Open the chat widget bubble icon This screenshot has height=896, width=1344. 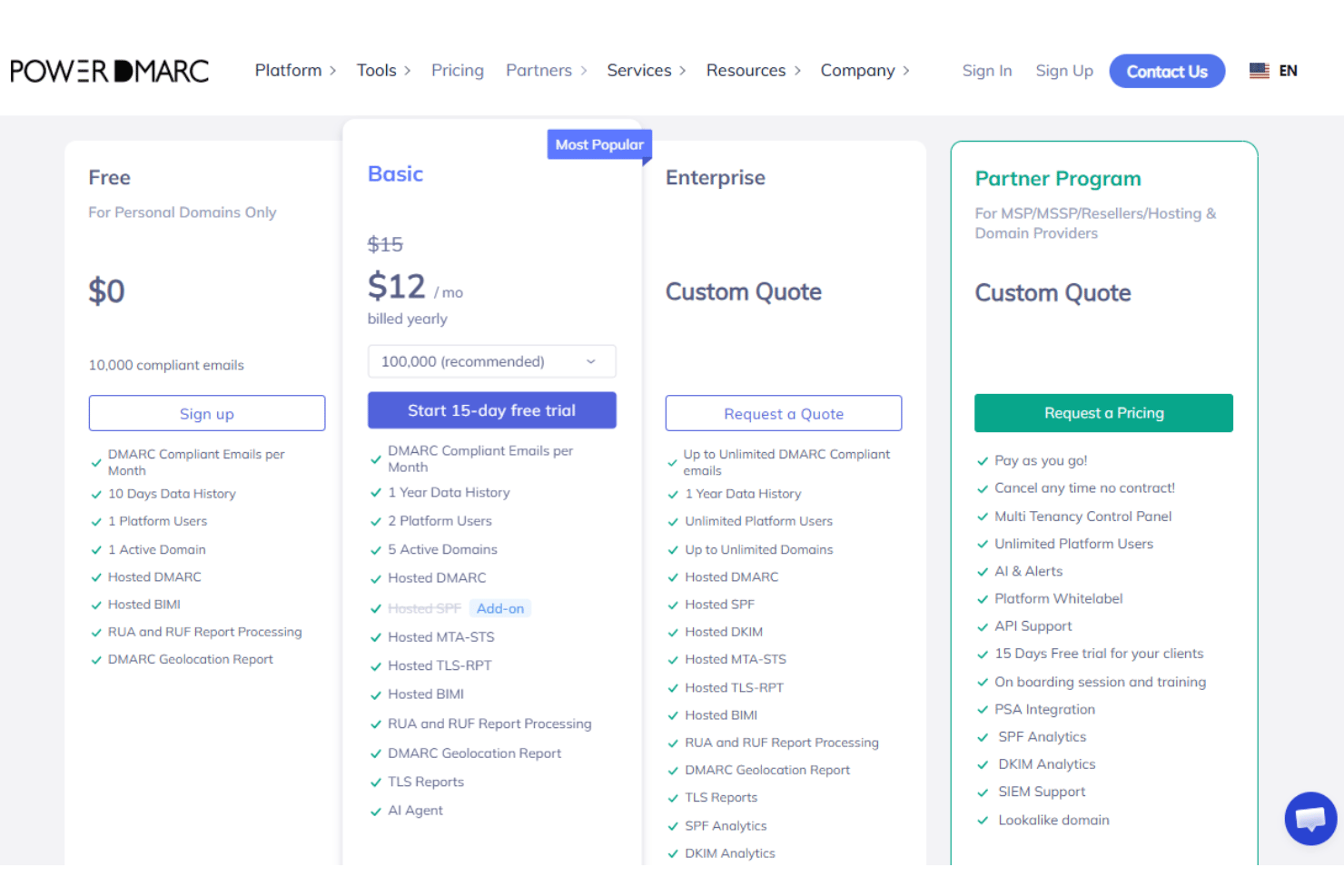(x=1310, y=818)
